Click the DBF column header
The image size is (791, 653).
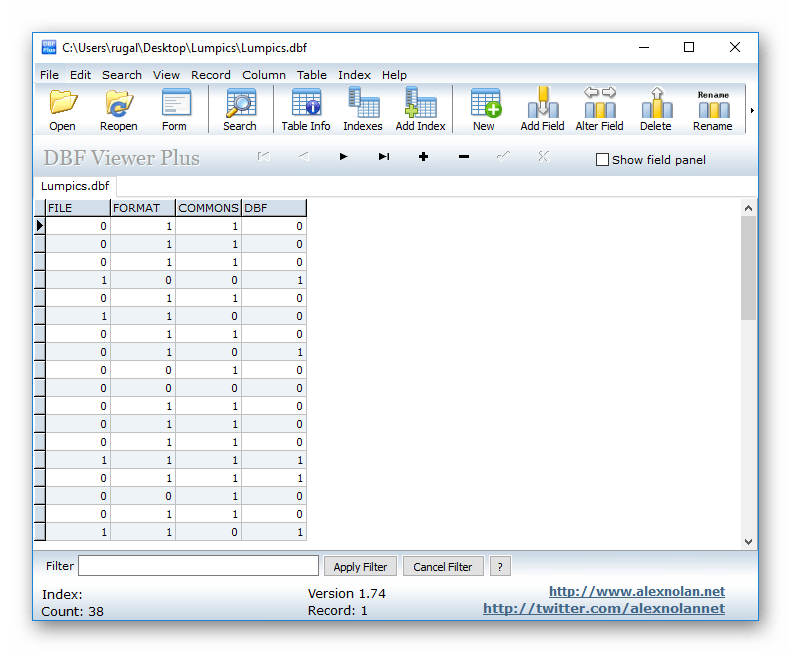tap(273, 208)
